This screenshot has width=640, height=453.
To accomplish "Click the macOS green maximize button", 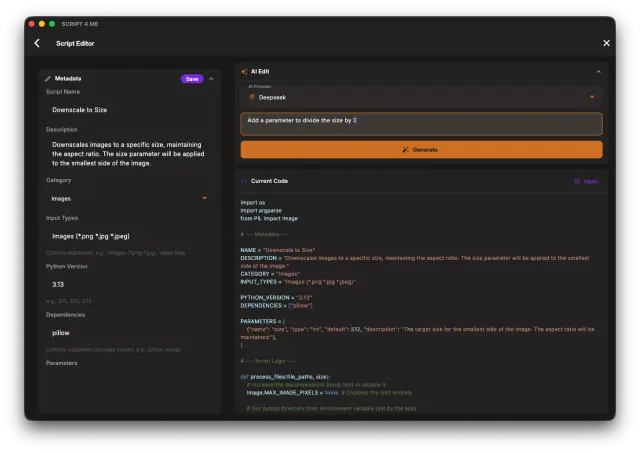I will click(x=52, y=24).
